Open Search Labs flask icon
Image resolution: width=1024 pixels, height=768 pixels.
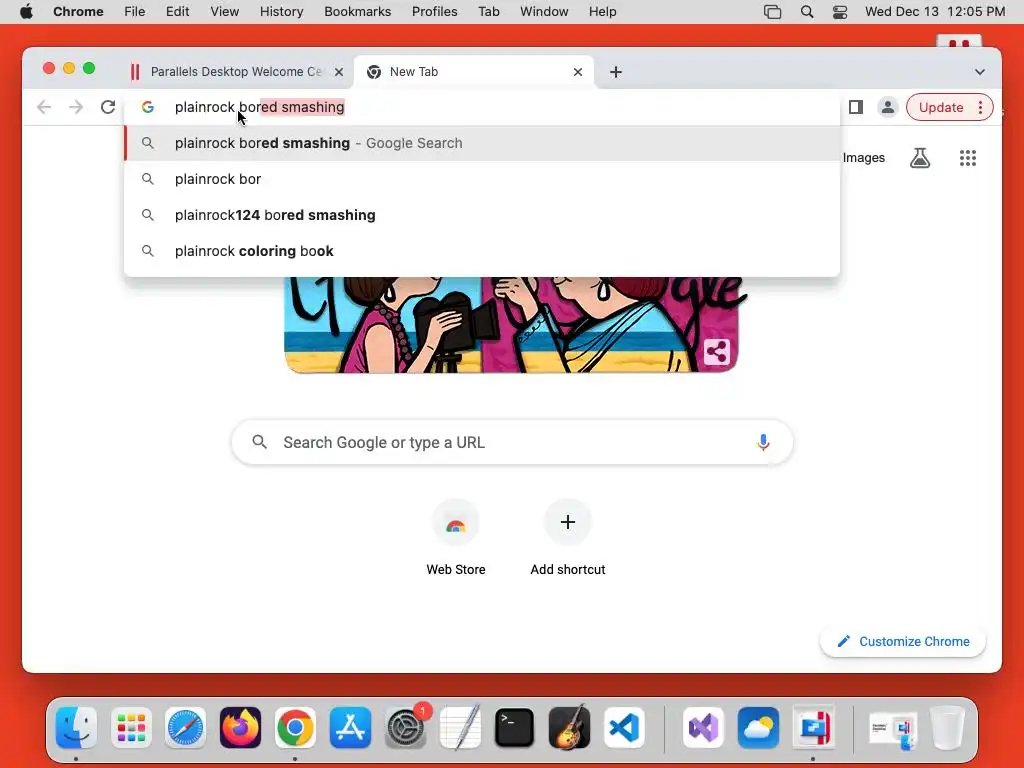coord(920,157)
